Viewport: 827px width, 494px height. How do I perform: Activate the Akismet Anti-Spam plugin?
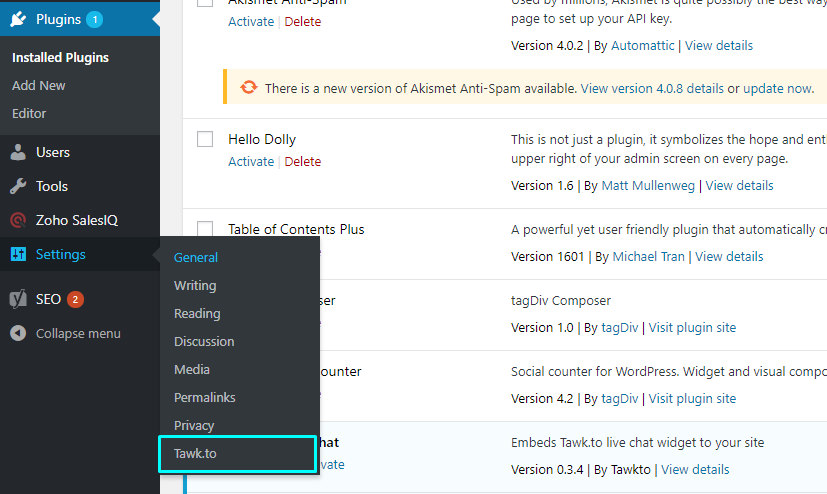251,22
